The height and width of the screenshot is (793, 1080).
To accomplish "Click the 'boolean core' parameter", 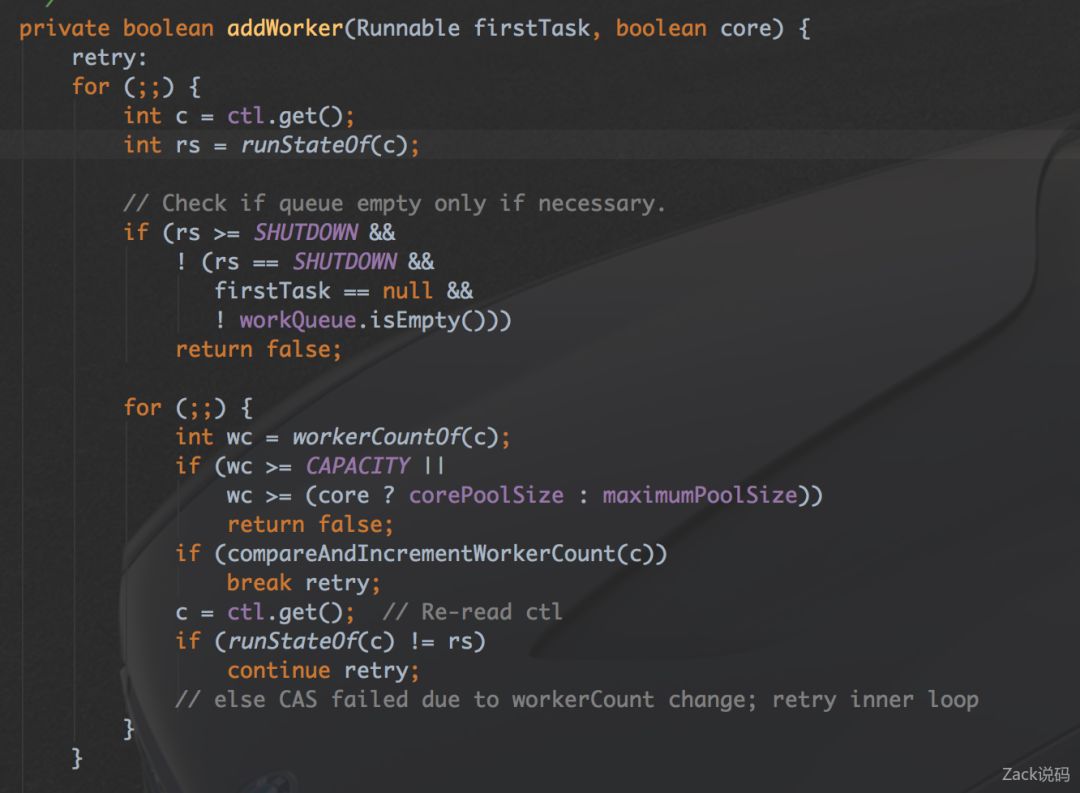I will [692, 28].
